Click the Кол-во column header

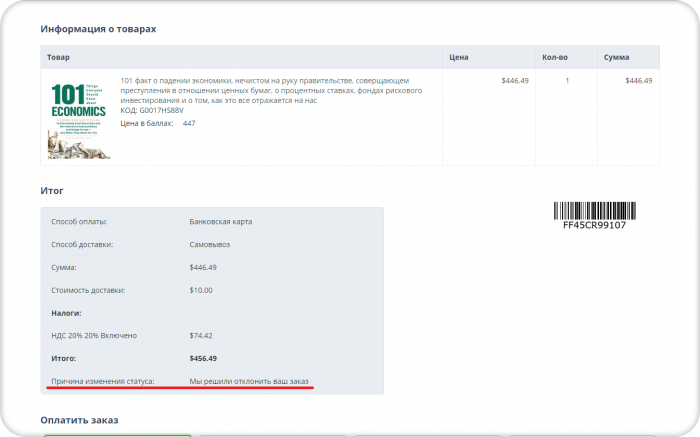point(555,57)
